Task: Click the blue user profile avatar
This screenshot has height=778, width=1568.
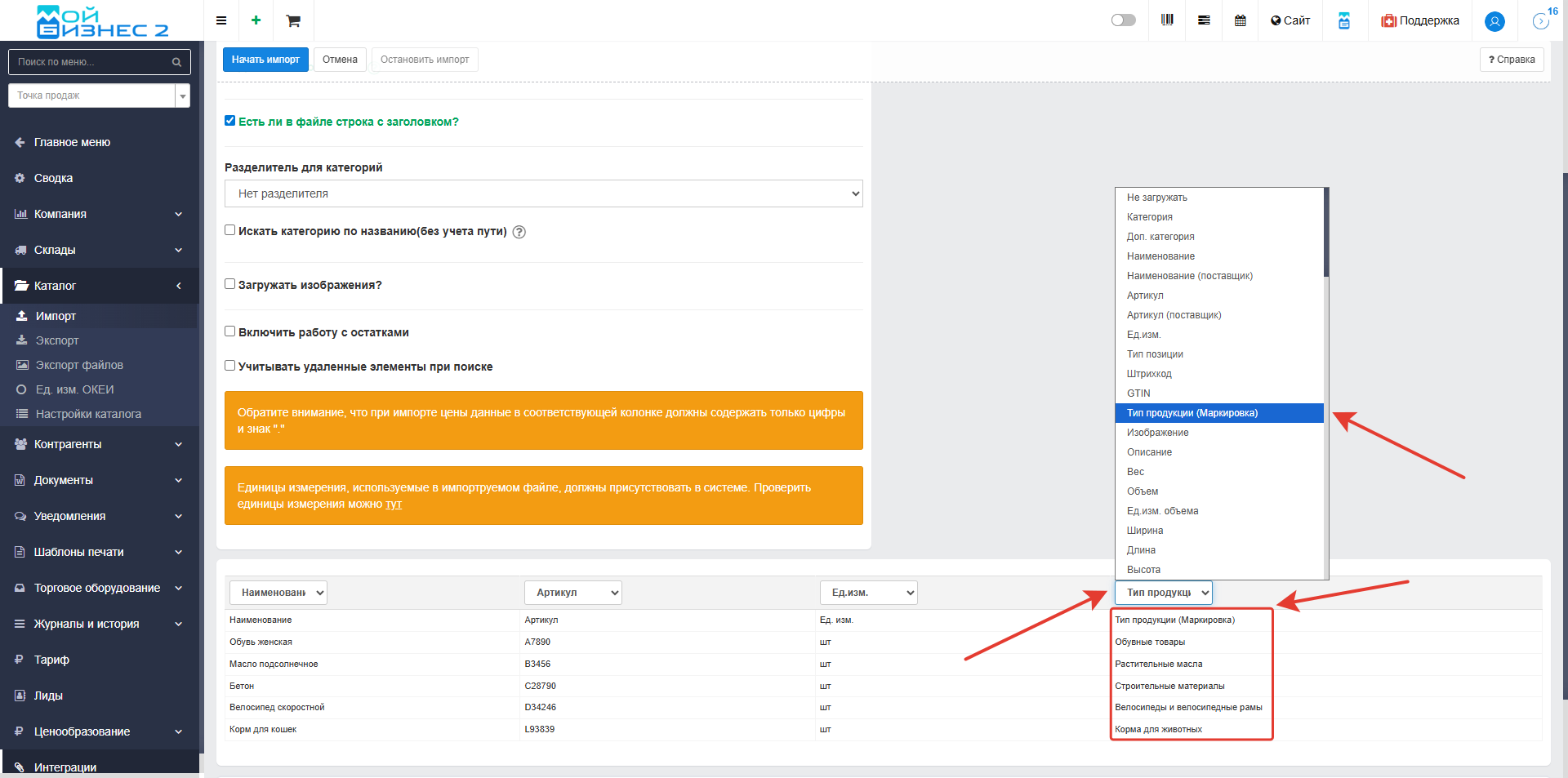Action: [1494, 21]
